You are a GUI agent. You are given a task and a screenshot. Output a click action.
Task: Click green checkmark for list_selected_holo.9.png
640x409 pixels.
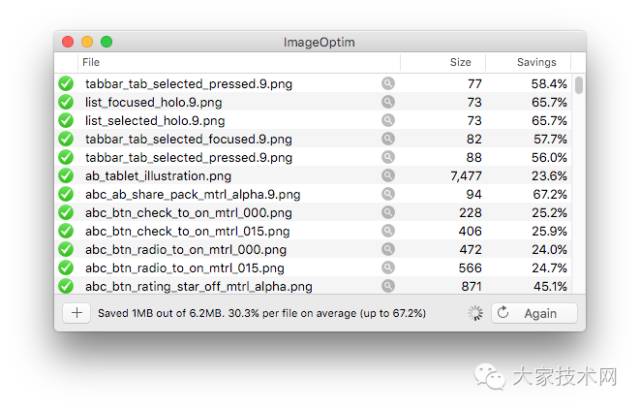[x=66, y=120]
